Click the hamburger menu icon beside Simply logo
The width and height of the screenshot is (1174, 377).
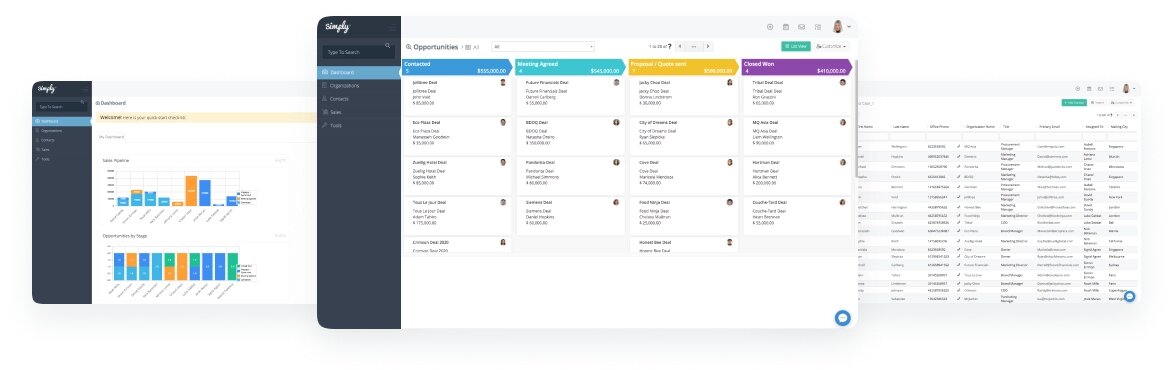(x=392, y=28)
